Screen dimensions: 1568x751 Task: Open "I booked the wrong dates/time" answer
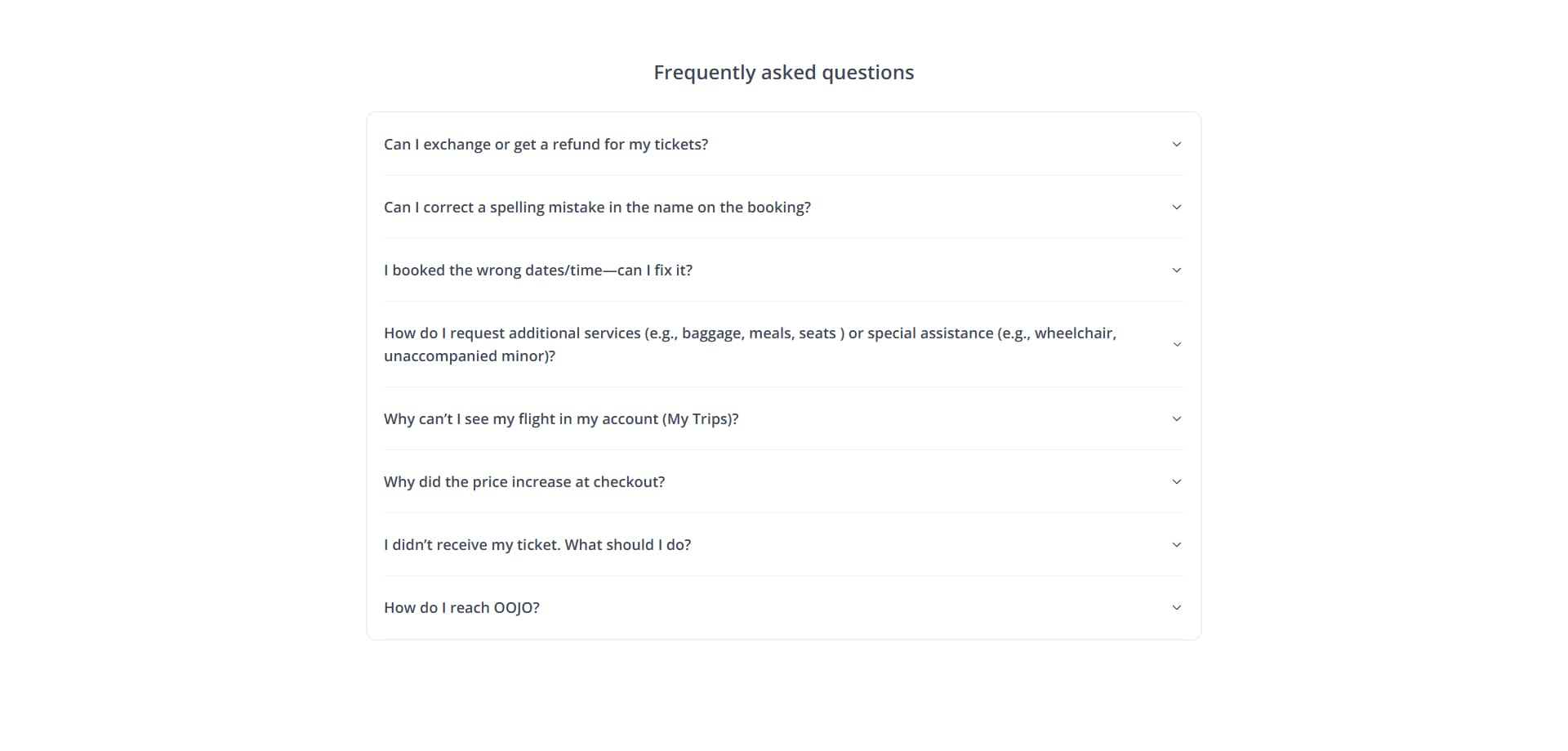point(783,270)
